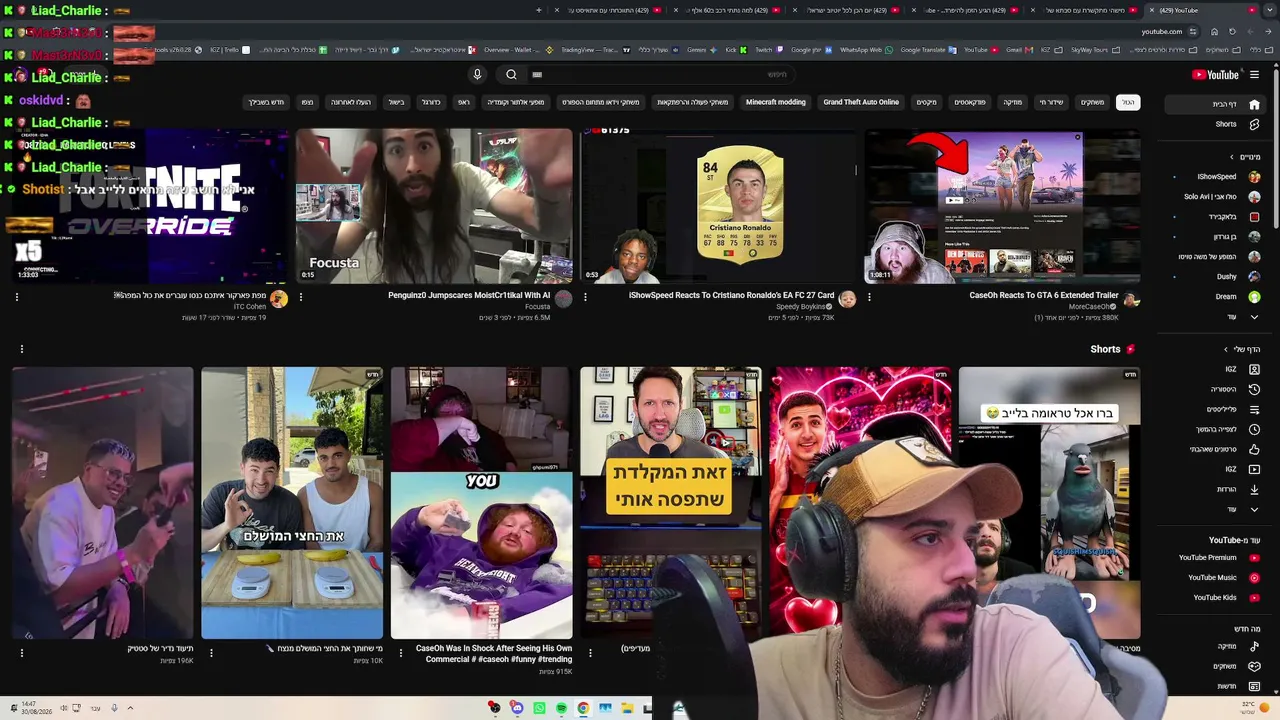This screenshot has height=720, width=1280.
Task: Open the Dushy subscription channel
Action: click(x=1217, y=277)
